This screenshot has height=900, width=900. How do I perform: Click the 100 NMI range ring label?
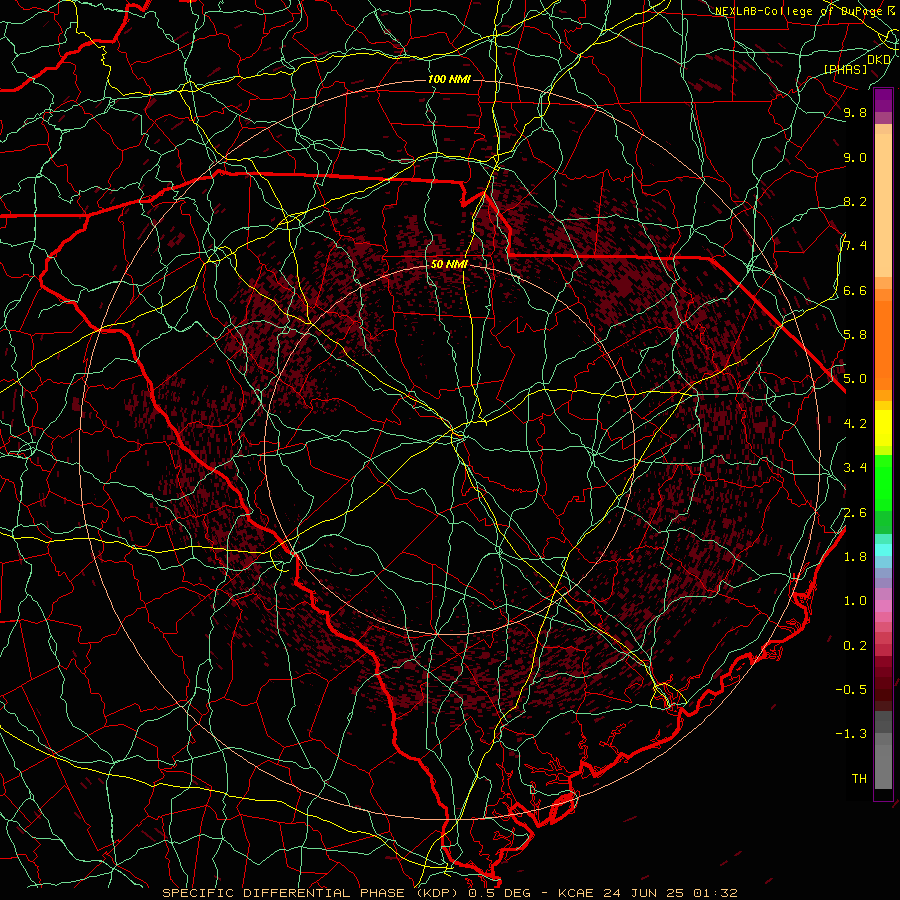pos(449,79)
